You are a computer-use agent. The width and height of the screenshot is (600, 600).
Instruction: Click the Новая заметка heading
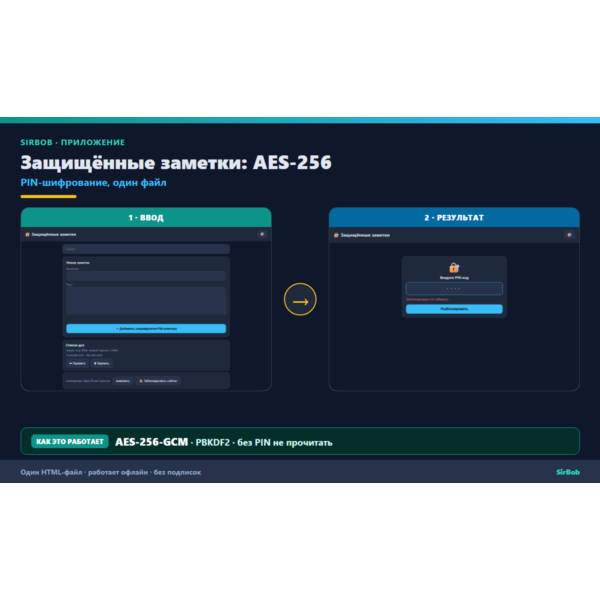pos(78,263)
